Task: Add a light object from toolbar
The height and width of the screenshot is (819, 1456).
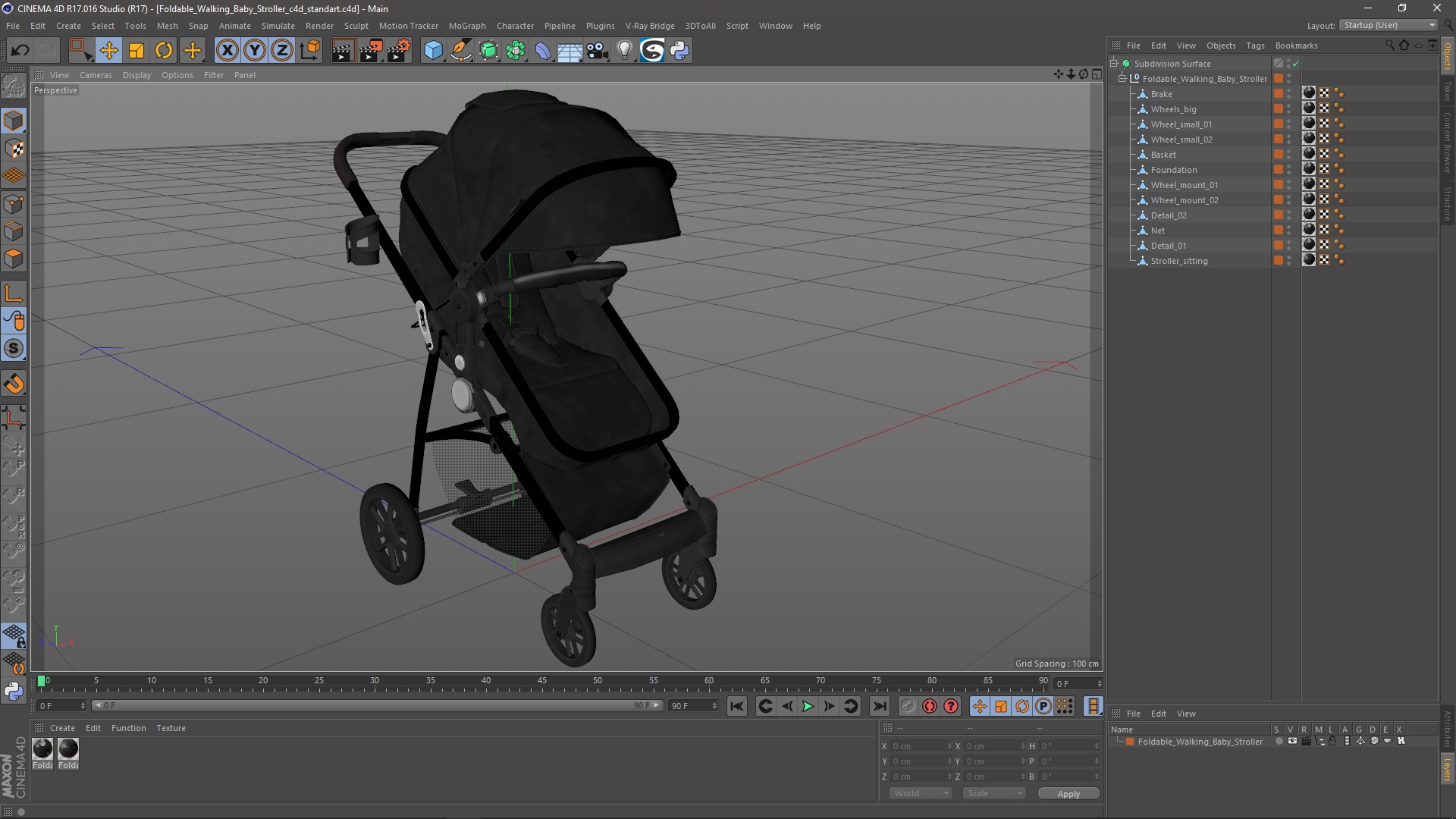Action: 624,51
